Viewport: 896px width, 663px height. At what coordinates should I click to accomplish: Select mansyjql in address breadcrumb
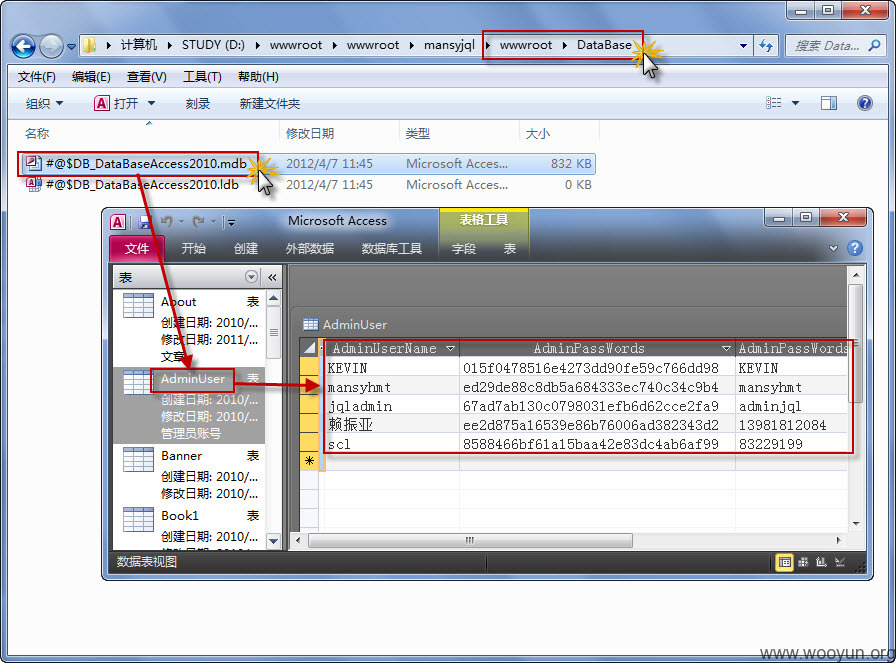tap(449, 45)
